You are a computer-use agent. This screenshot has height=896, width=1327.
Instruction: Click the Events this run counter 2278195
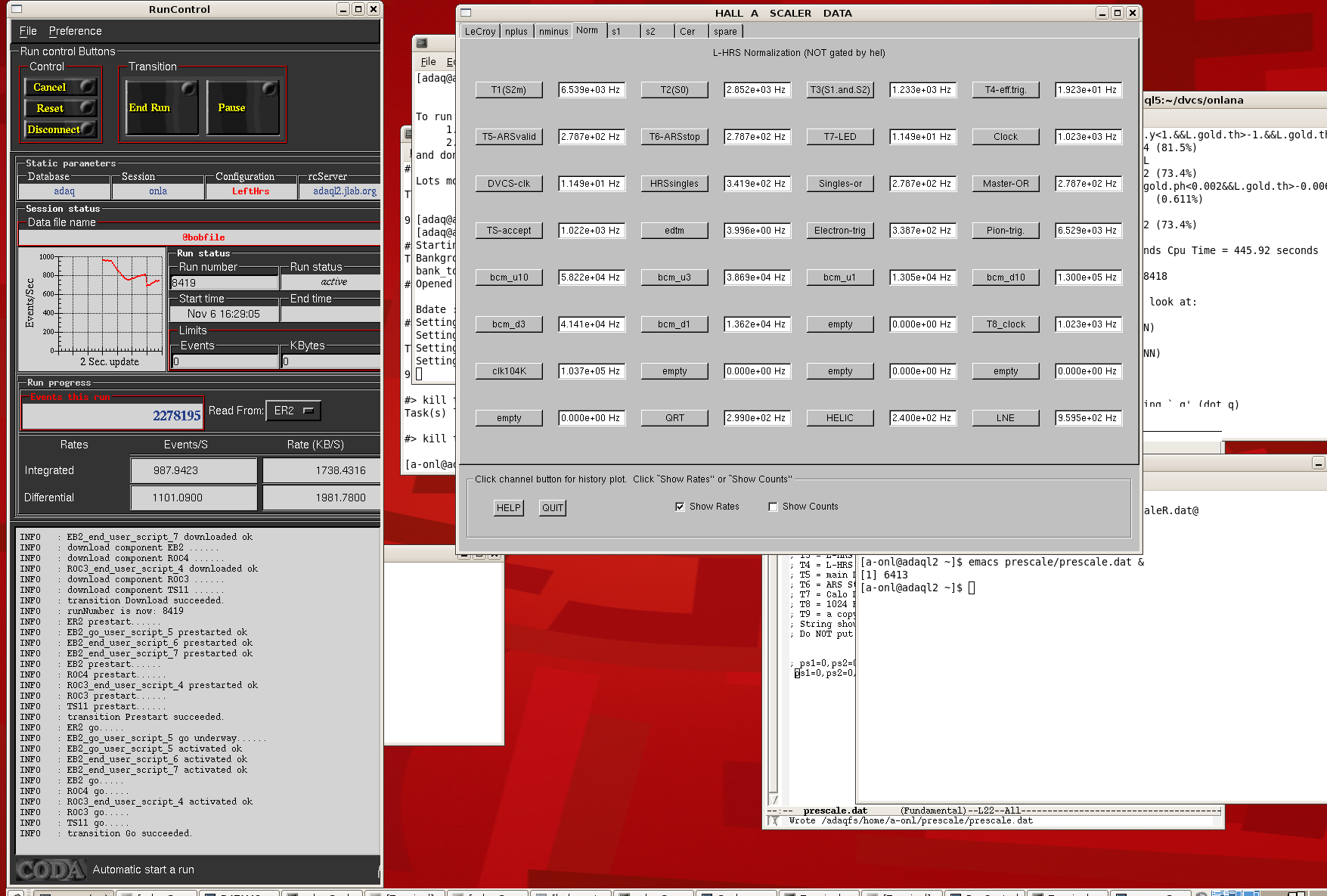pos(113,415)
